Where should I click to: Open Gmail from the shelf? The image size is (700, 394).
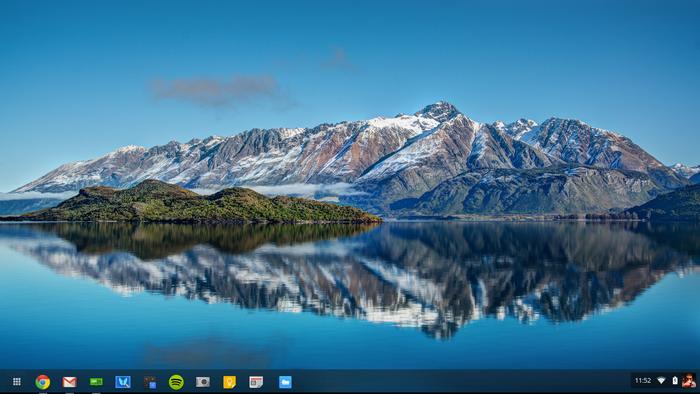(x=70, y=382)
